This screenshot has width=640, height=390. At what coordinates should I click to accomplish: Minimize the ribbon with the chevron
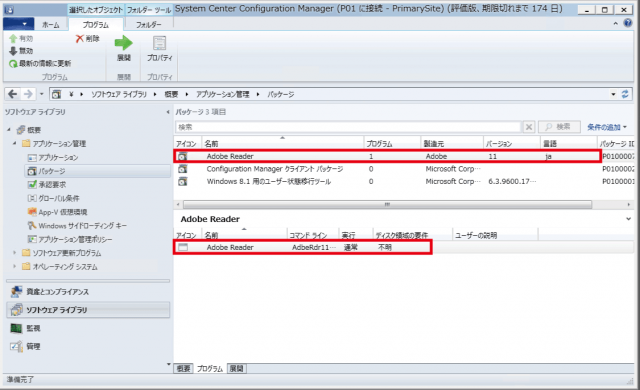pyautogui.click(x=616, y=24)
